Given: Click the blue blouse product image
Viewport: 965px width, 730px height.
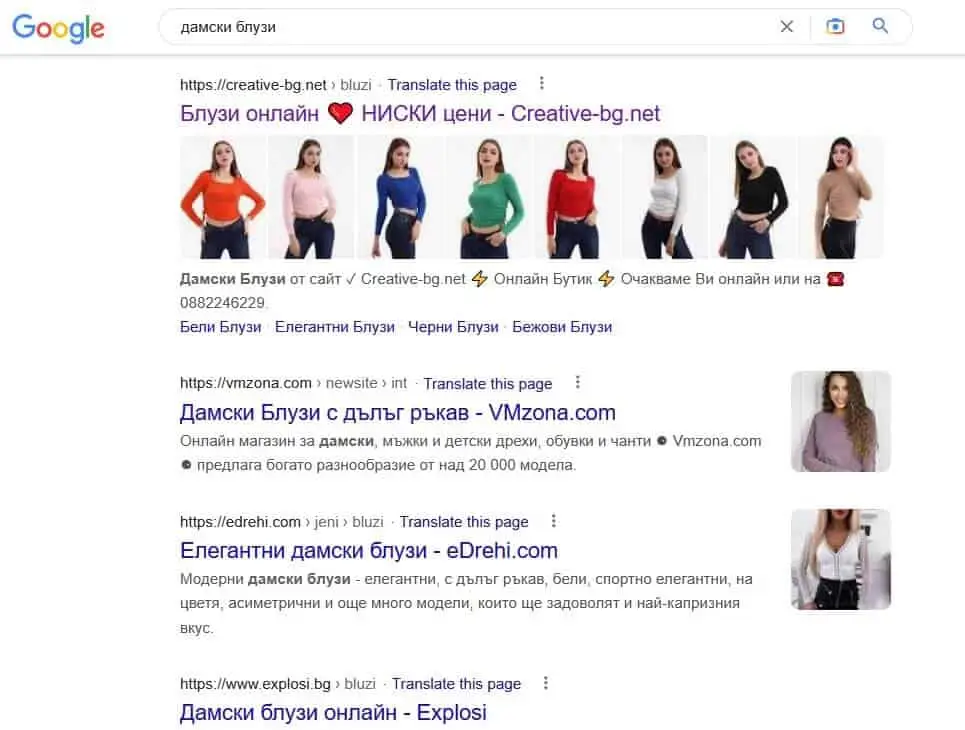Looking at the screenshot, I should coord(400,197).
